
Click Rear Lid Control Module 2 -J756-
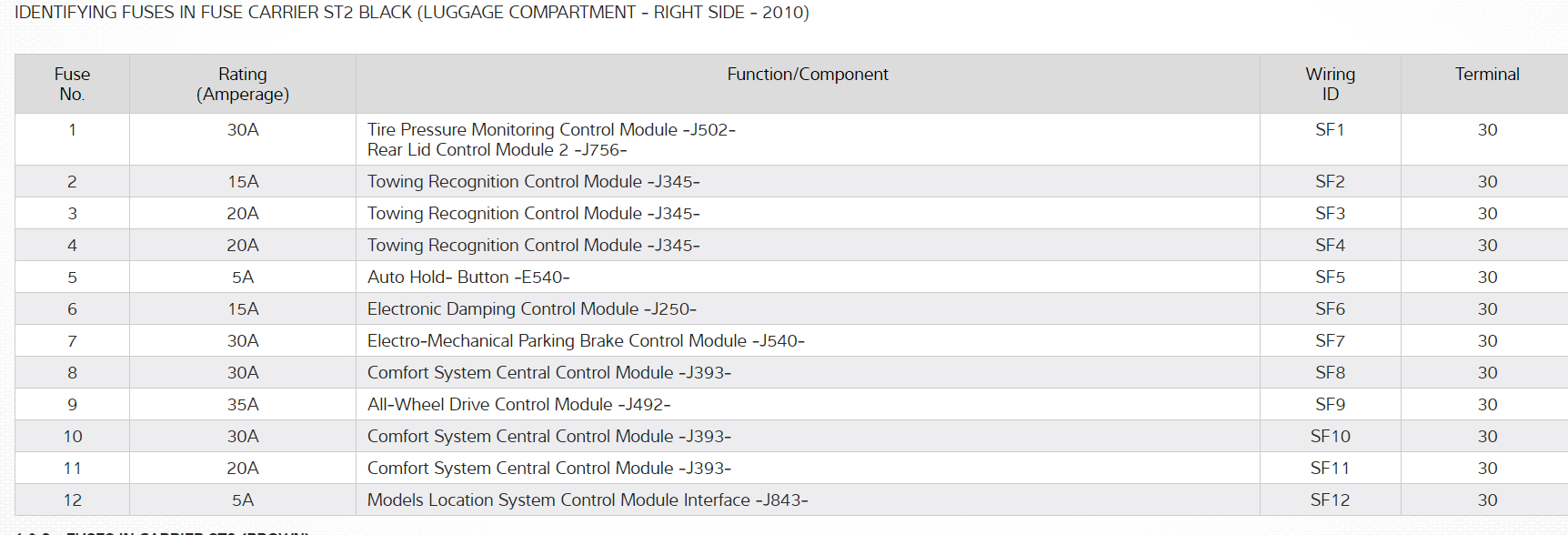click(497, 150)
